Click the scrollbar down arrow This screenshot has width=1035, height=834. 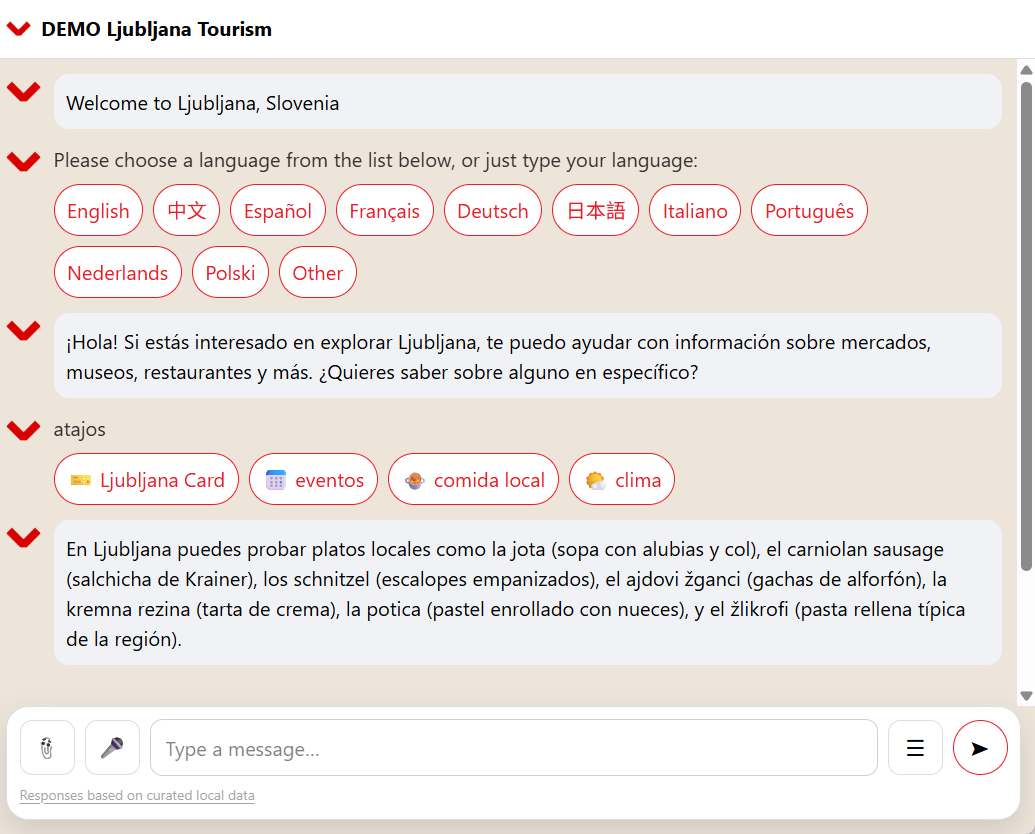click(x=1025, y=695)
